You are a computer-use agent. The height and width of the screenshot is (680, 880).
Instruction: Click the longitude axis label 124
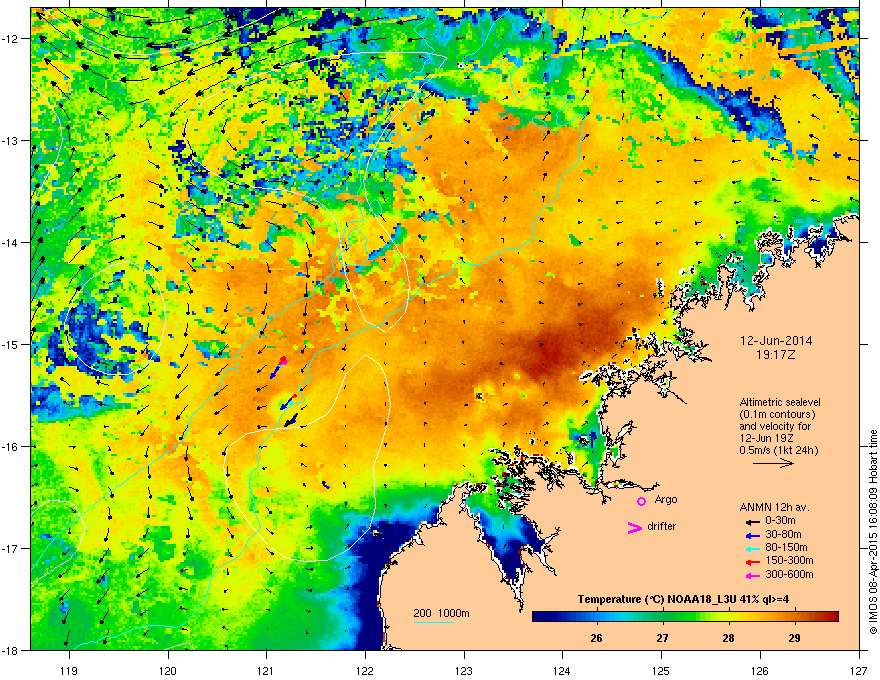point(562,670)
